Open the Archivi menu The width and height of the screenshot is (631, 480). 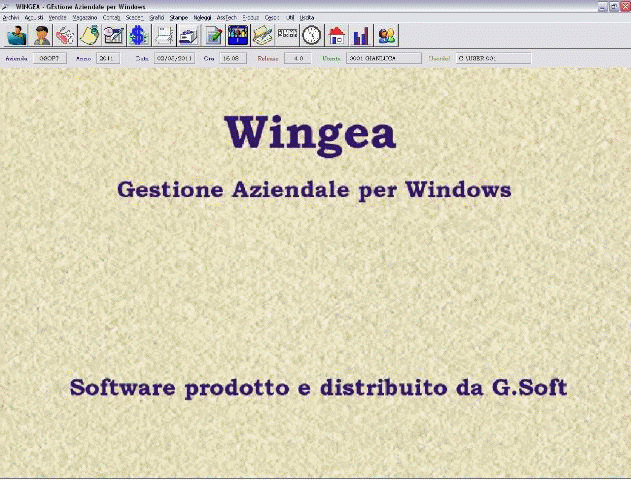(x=11, y=18)
